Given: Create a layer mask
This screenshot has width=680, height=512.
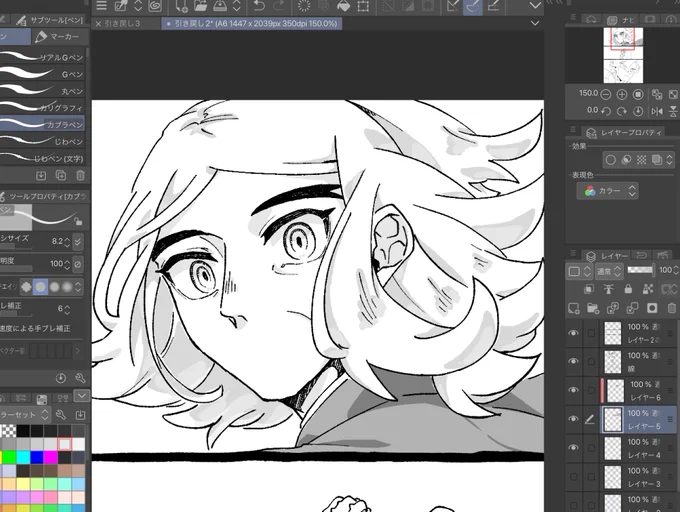Looking at the screenshot, I should click(652, 308).
